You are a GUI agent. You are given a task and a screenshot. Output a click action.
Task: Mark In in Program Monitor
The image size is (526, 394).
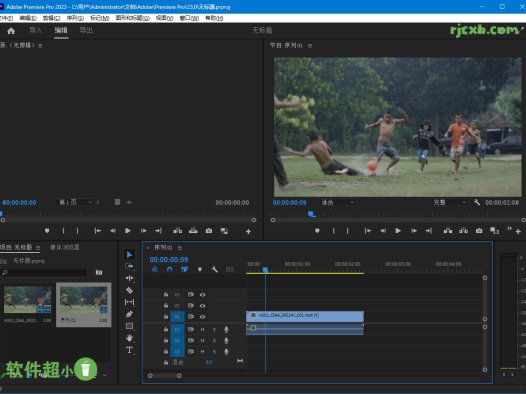pos(333,231)
